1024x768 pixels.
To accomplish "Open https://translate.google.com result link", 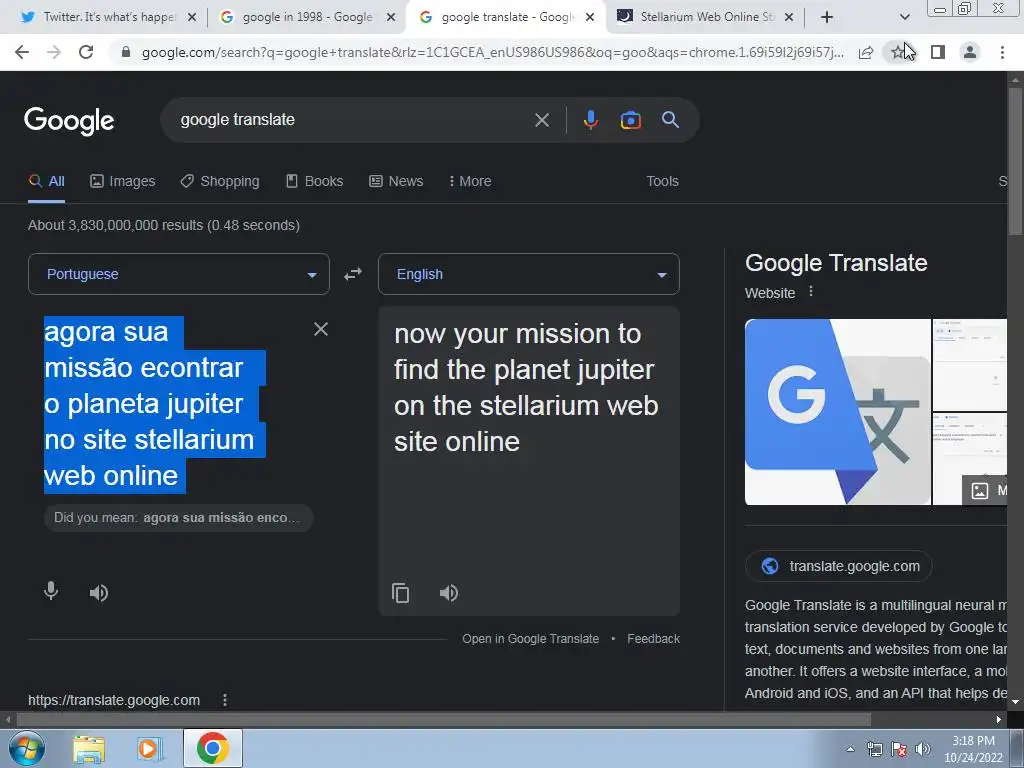I will 114,700.
